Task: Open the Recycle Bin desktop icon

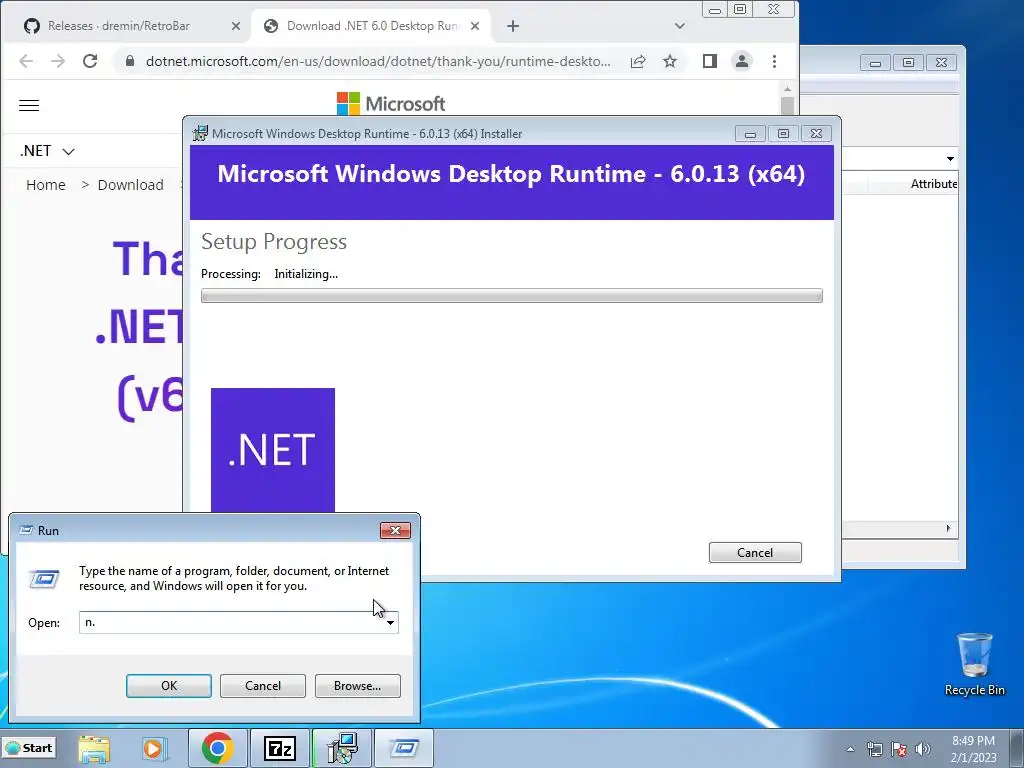Action: click(x=974, y=664)
